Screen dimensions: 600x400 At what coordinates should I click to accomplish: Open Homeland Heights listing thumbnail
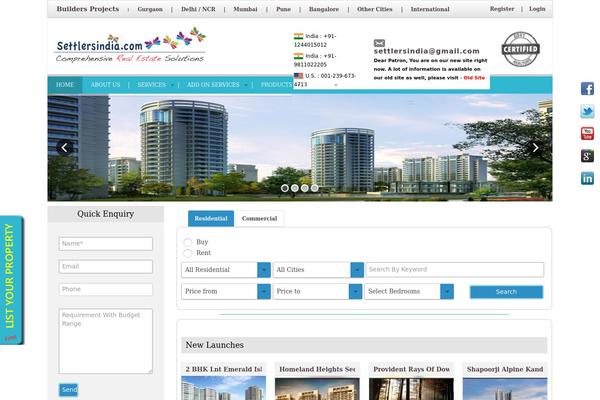point(317,388)
